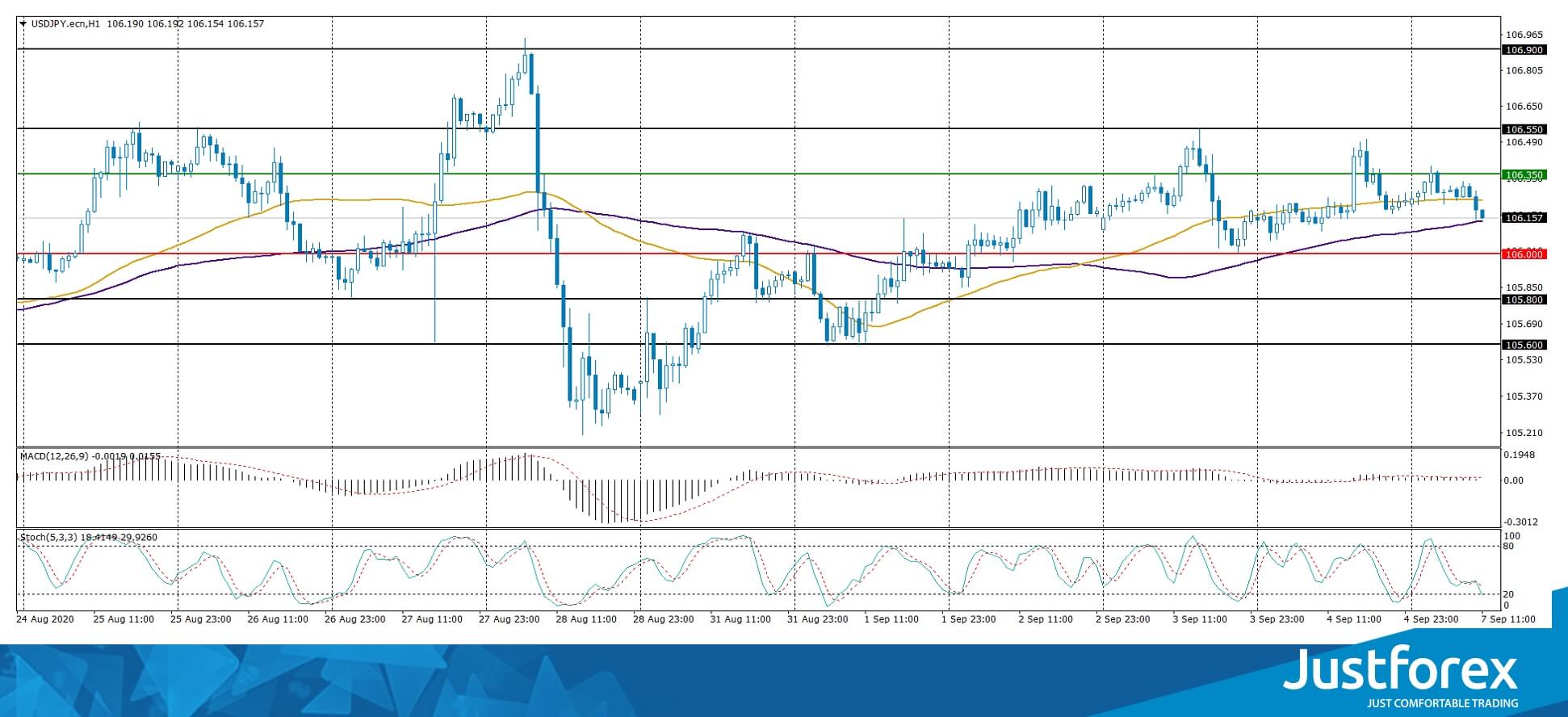
Task: Select the Stoch(5,3,3) indicator label
Action: [x=48, y=537]
